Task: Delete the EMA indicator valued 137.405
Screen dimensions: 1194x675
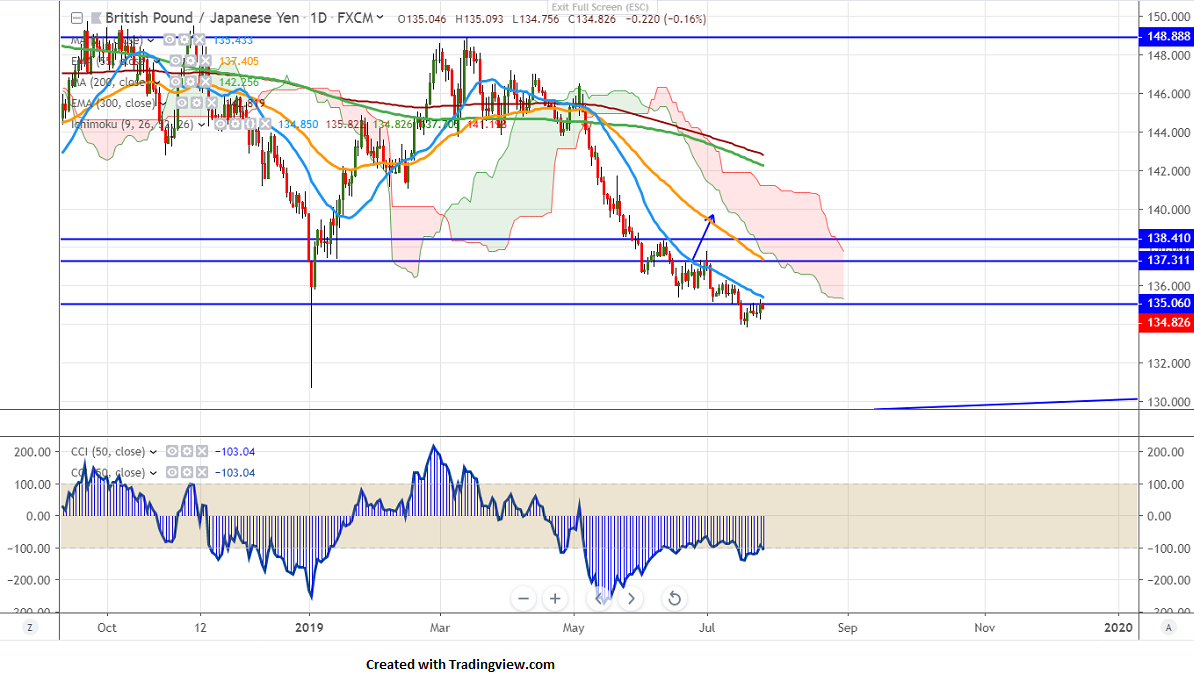Action: [x=206, y=60]
